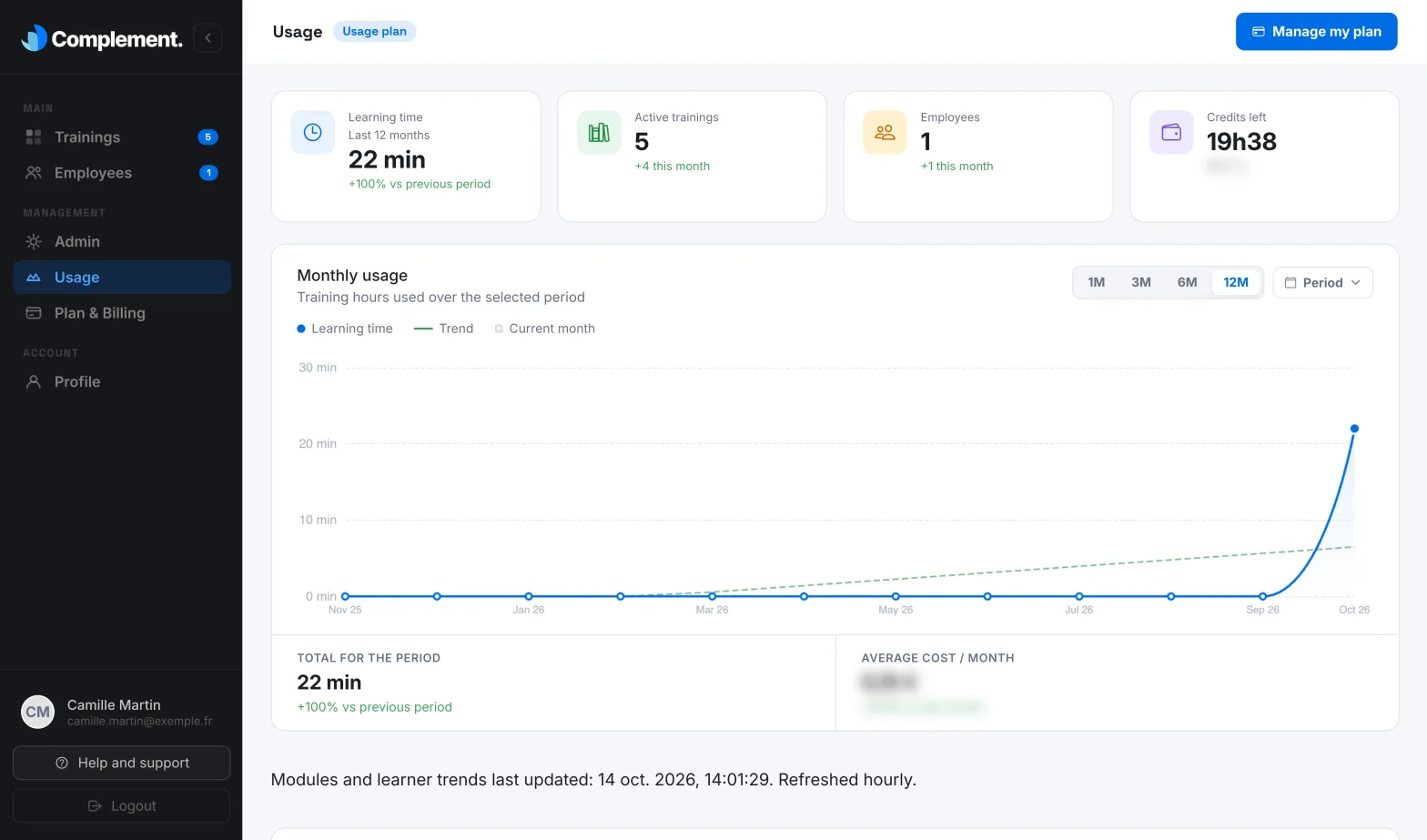This screenshot has width=1427, height=840.
Task: Click the Employees count badge showing 1
Action: (x=208, y=173)
